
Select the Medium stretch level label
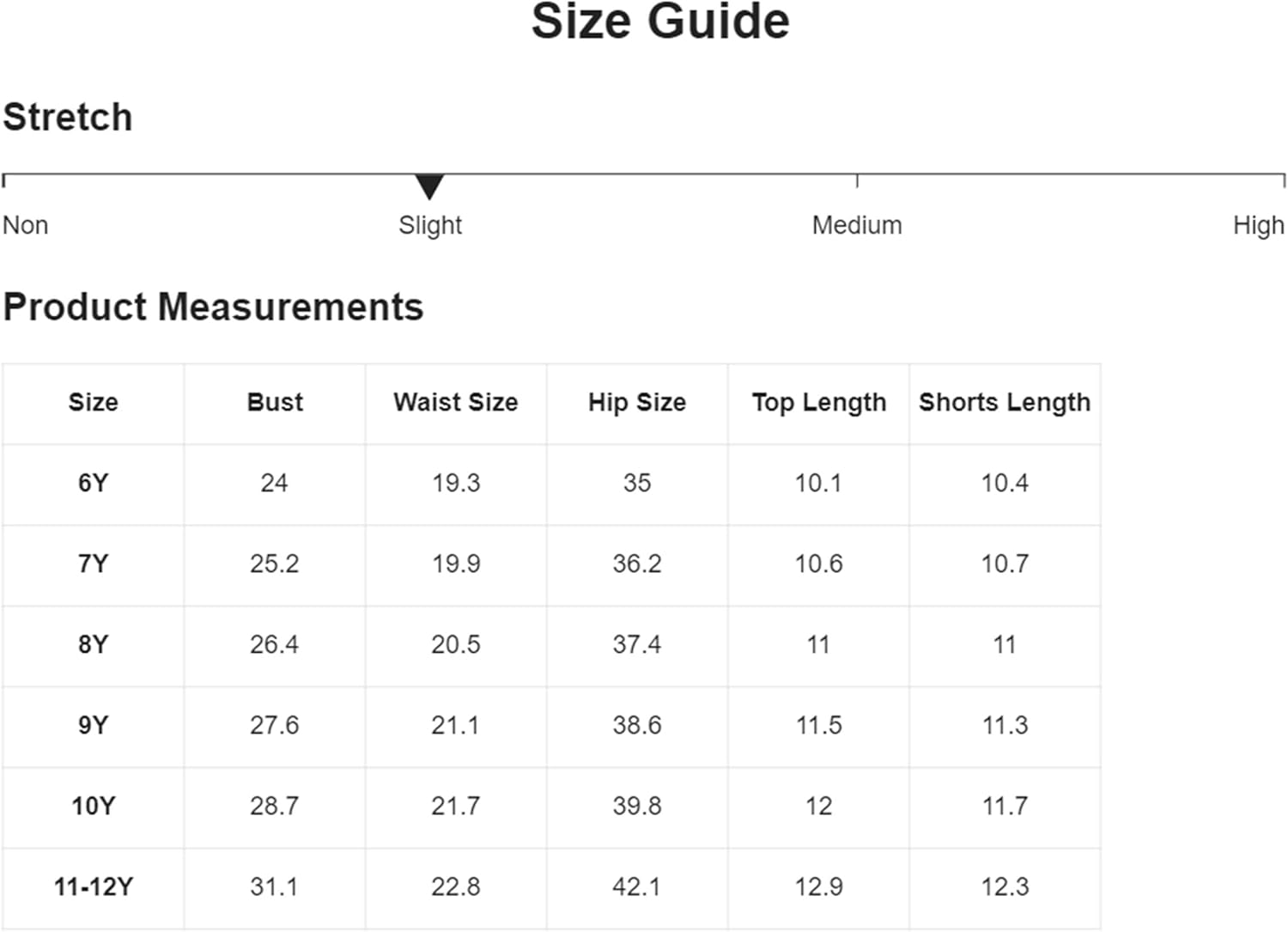point(857,225)
